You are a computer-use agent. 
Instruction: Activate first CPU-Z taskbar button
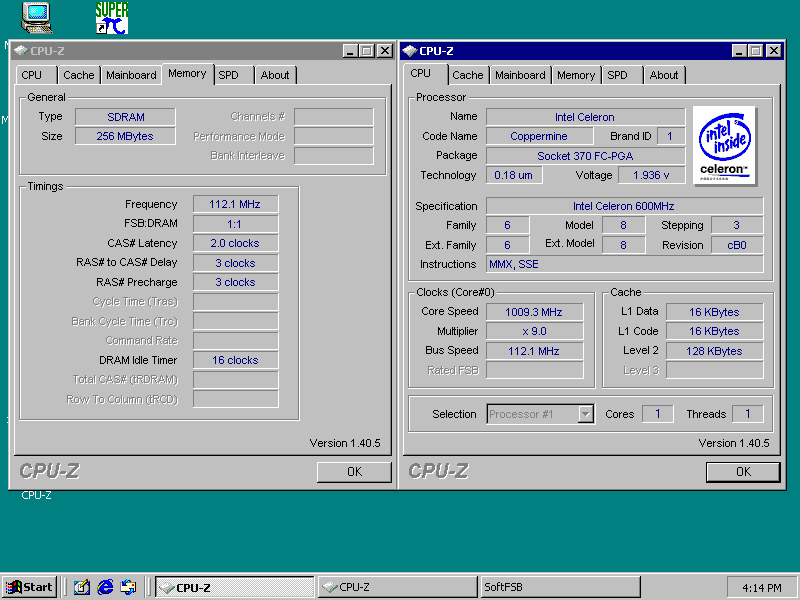tap(234, 587)
